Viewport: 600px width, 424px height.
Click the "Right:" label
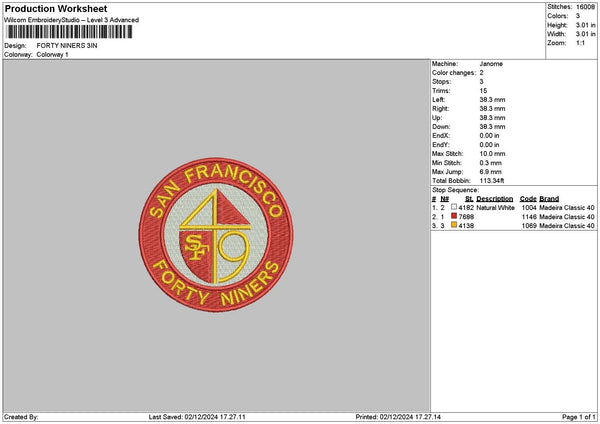440,109
